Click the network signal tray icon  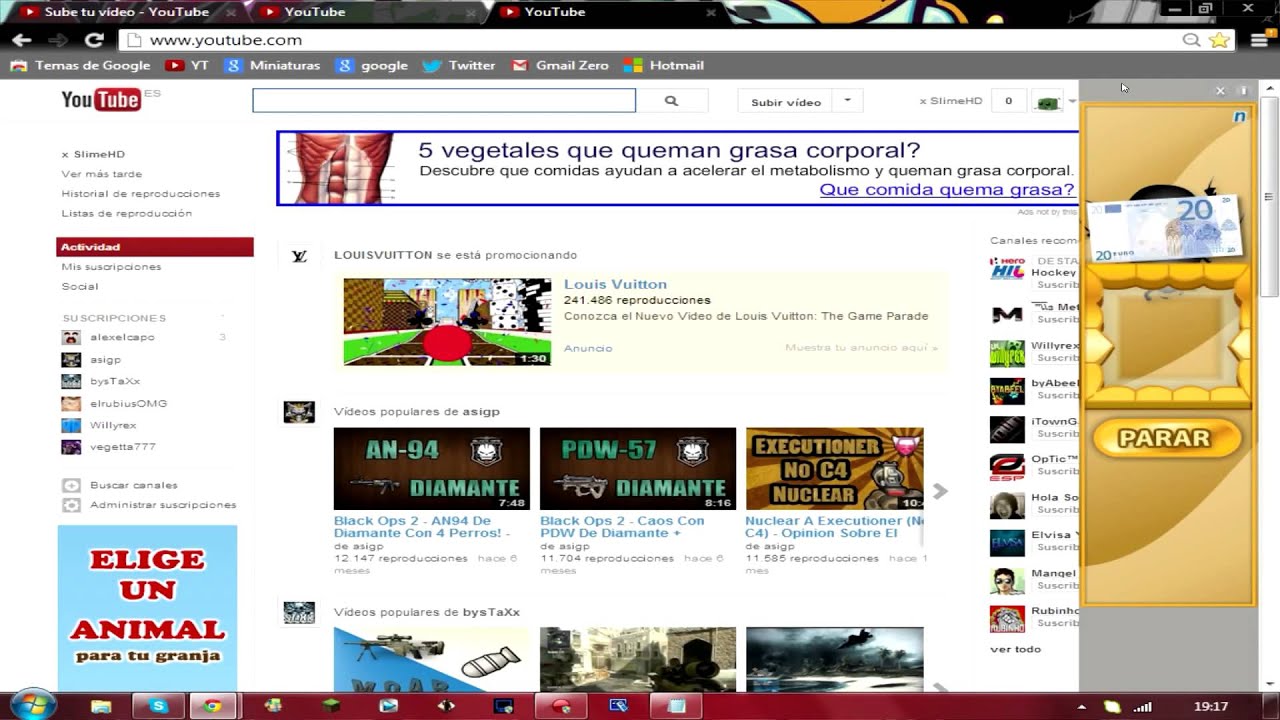tap(1143, 707)
